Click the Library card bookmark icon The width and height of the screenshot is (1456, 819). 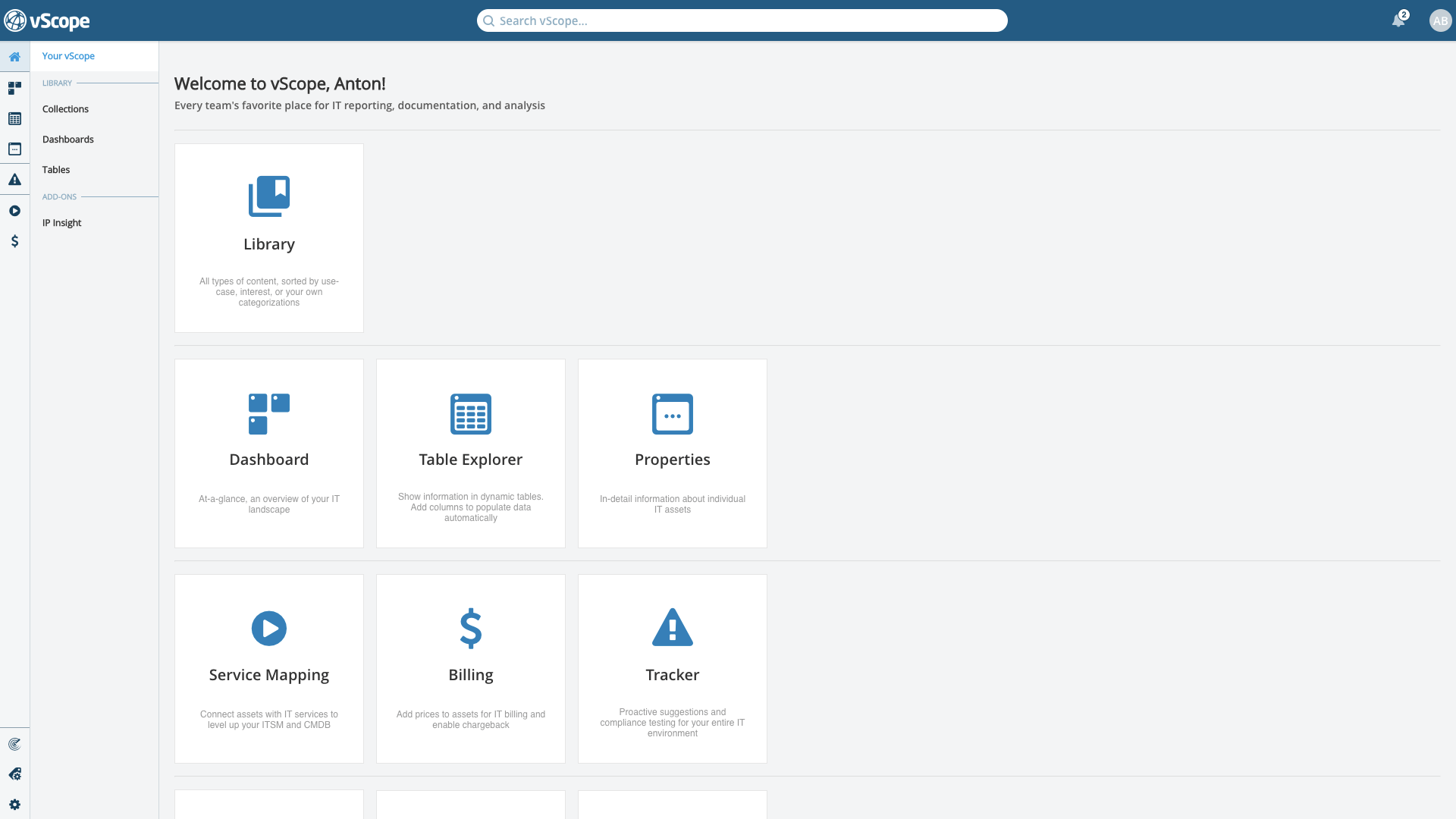(269, 196)
